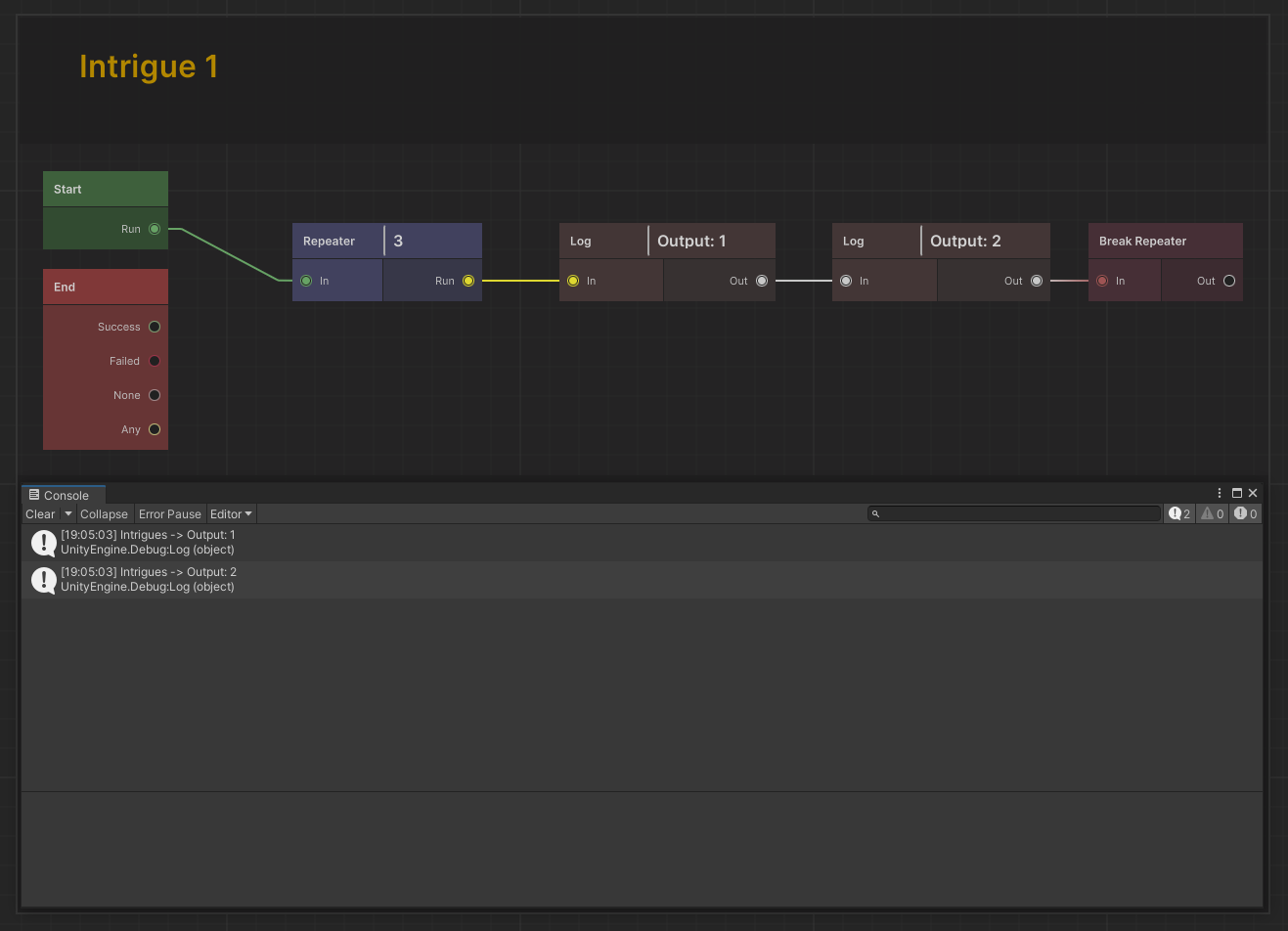The width and height of the screenshot is (1288, 931).
Task: Enable Error Pause in the Console
Action: point(169,513)
